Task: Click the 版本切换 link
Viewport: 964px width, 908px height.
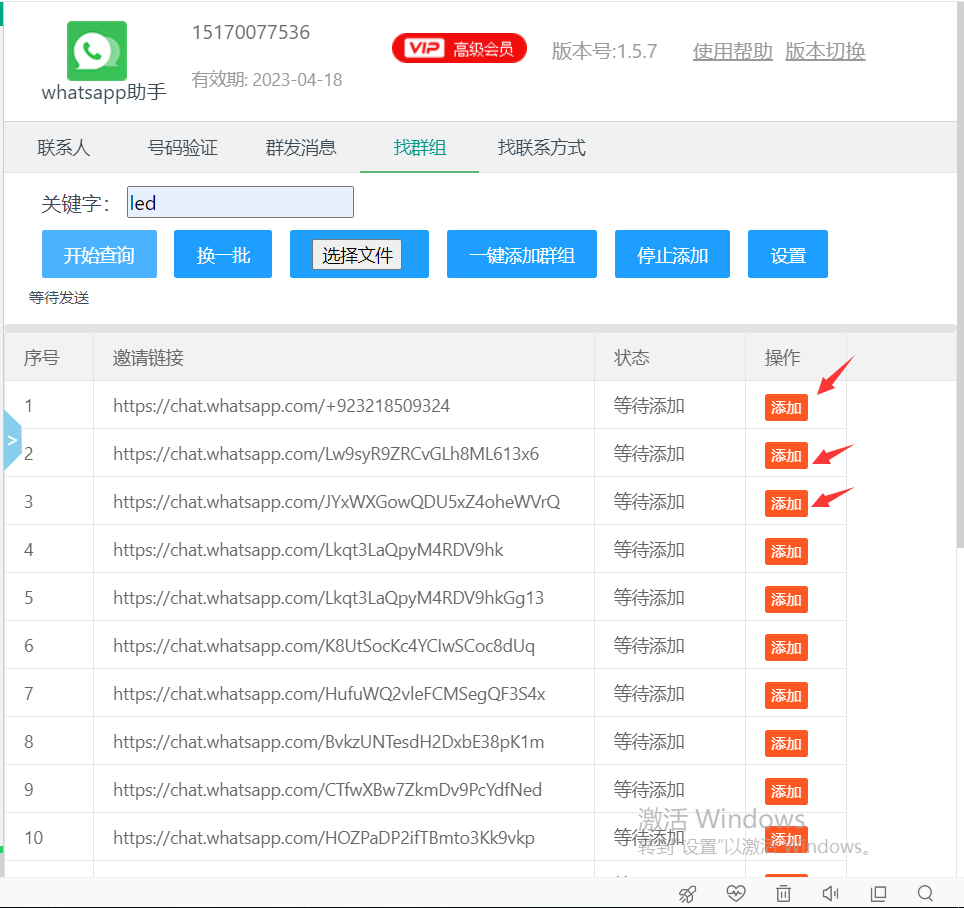Action: (x=825, y=51)
